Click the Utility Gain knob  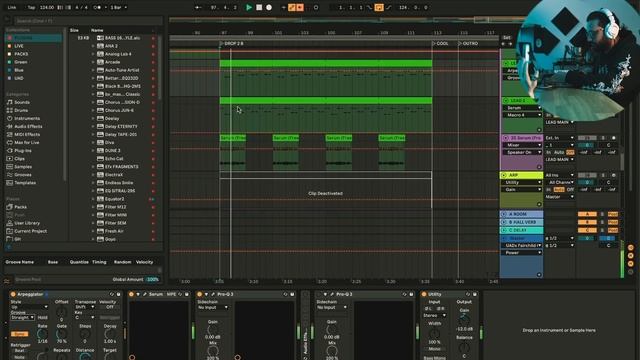[x=464, y=320]
